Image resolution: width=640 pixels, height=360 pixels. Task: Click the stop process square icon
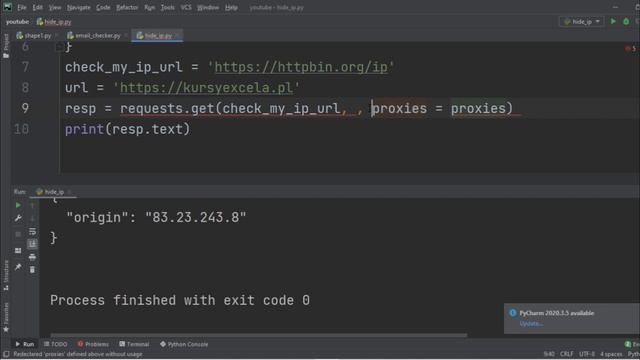18,234
